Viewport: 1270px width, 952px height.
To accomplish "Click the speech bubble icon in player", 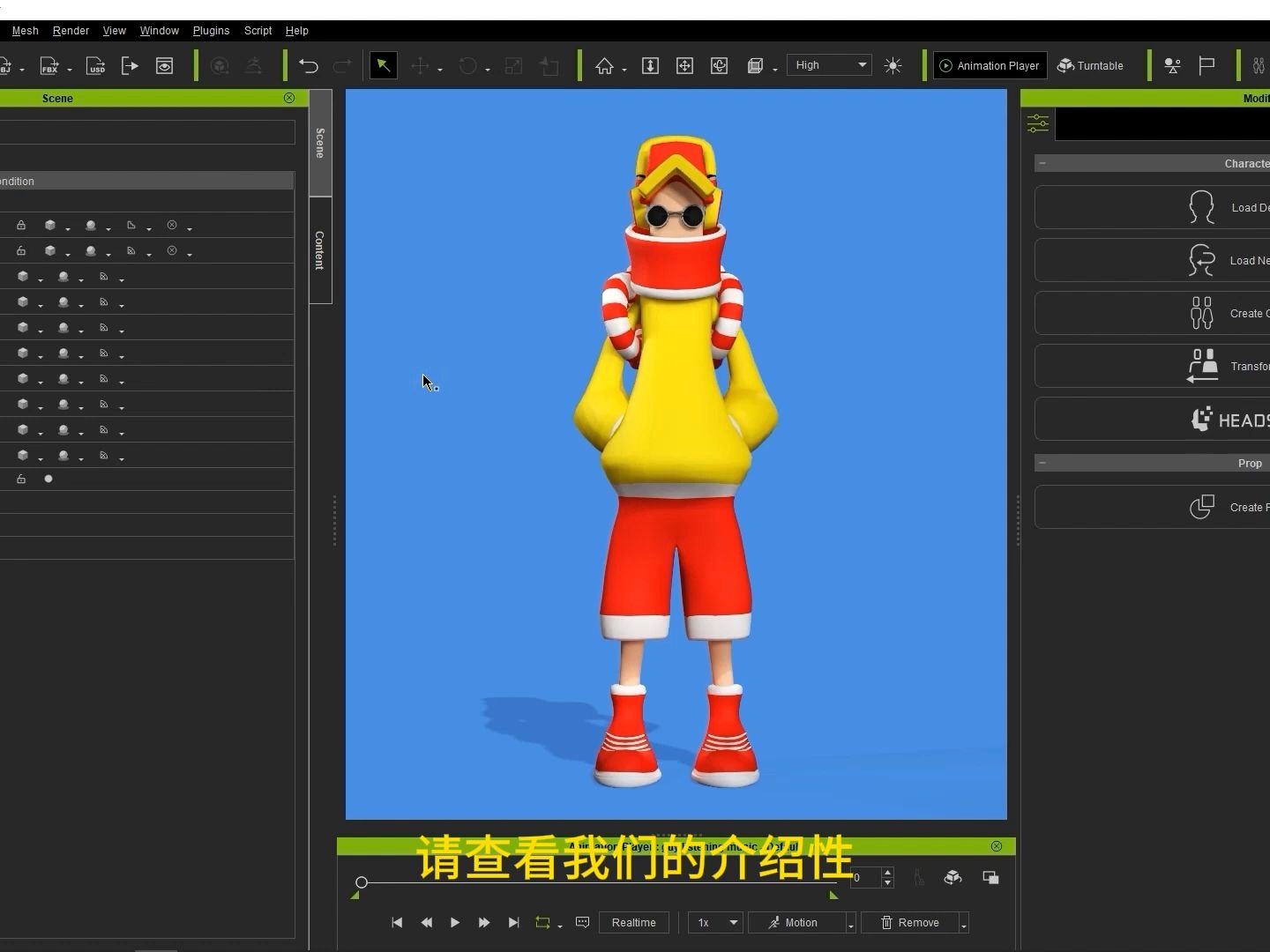I will point(582,922).
